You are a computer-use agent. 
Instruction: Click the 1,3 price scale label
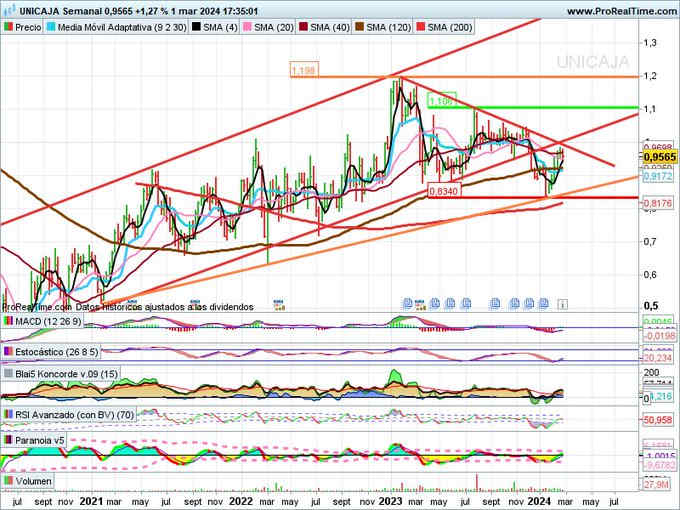(650, 42)
